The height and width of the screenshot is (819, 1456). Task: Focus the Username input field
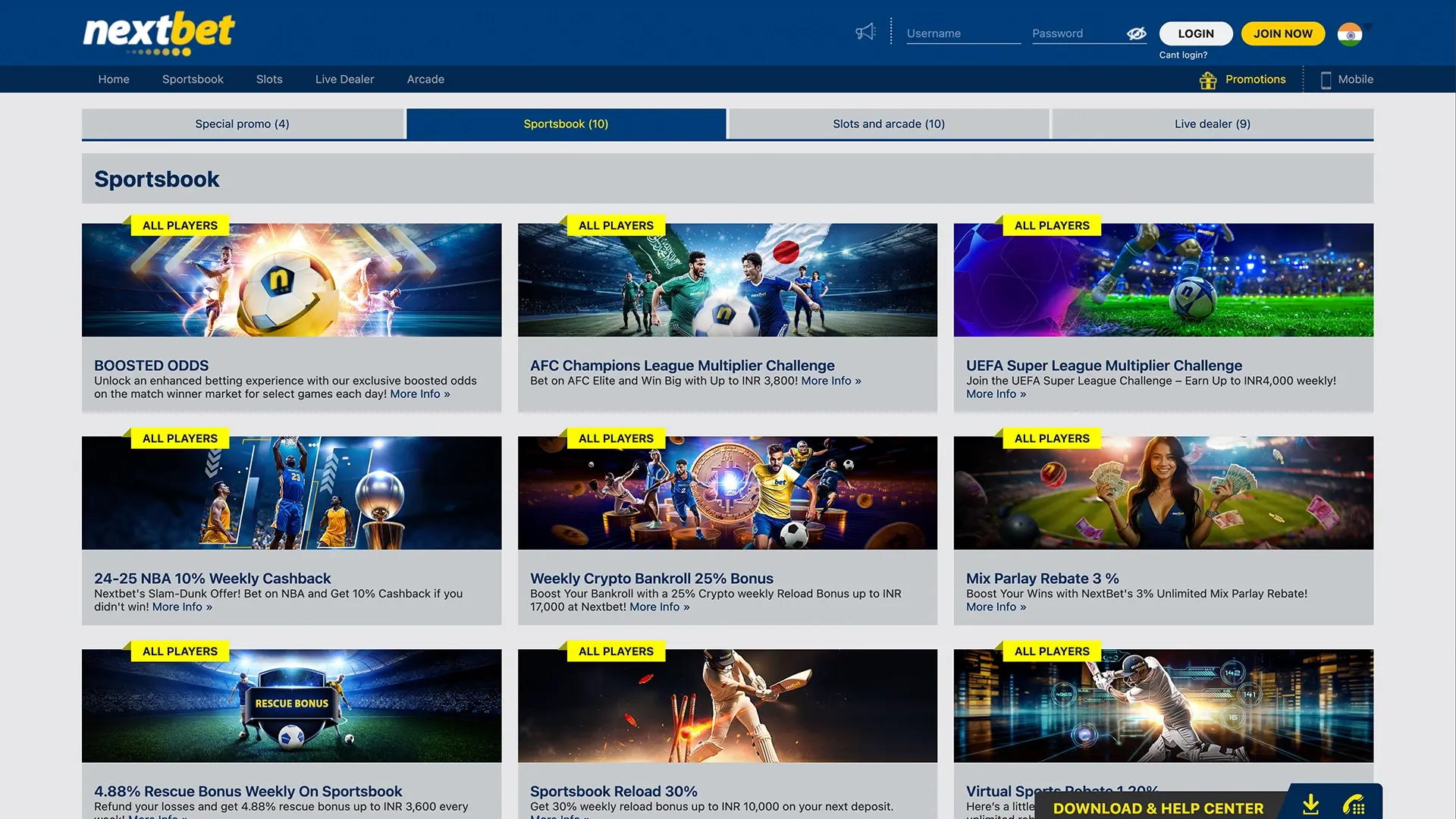(962, 33)
